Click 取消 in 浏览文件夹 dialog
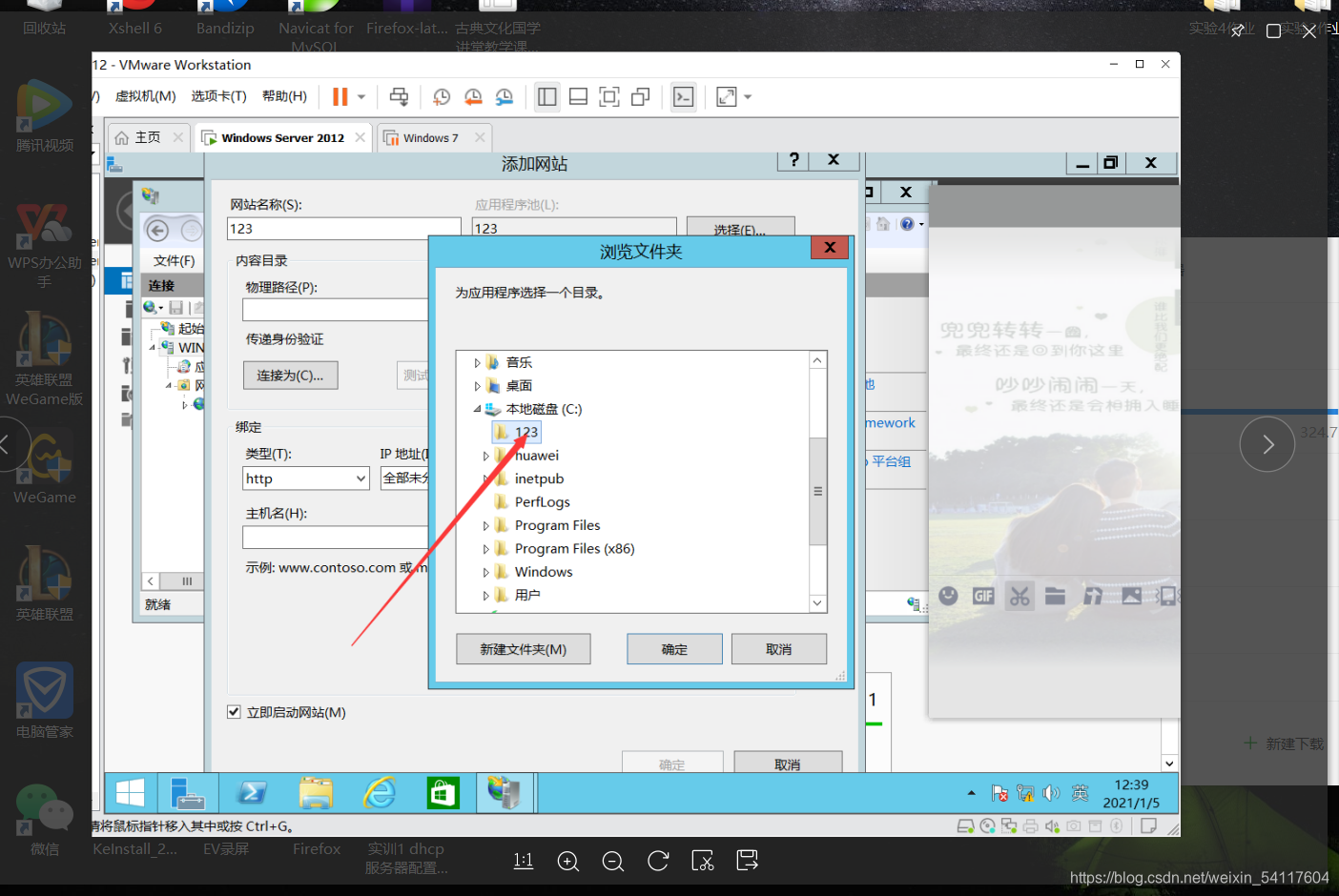The height and width of the screenshot is (896, 1339). point(778,649)
